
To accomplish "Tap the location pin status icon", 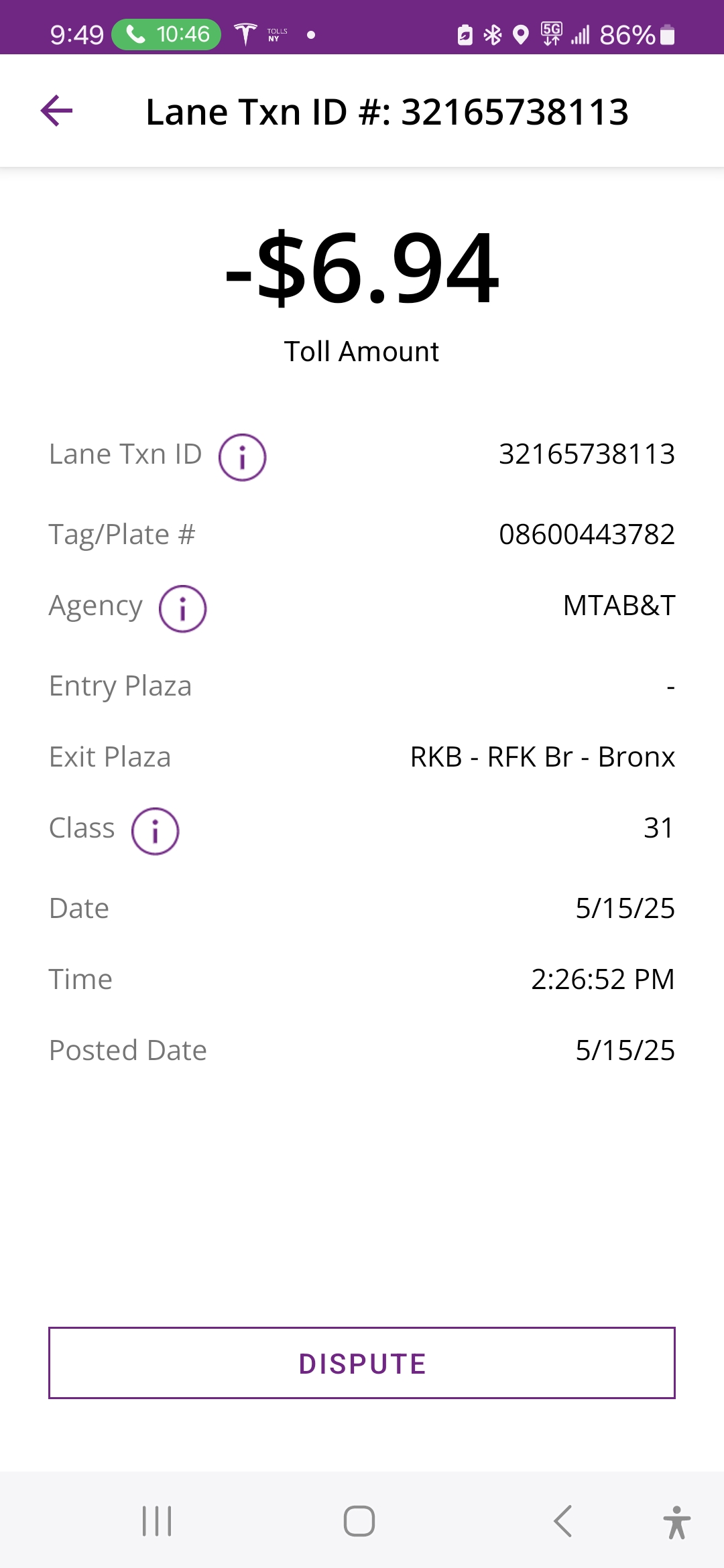I will pos(521,35).
